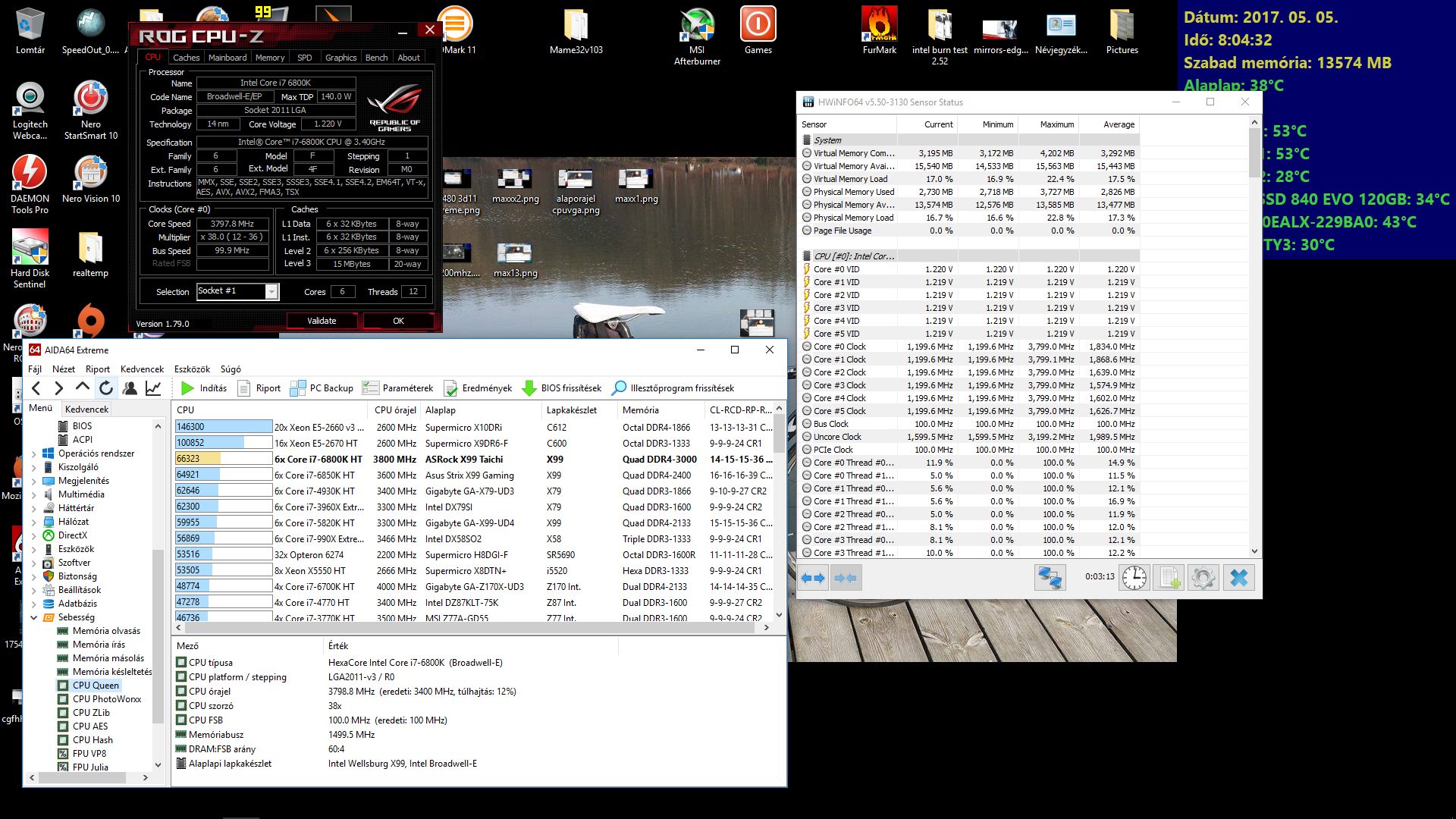
Task: Switch to Graphics tab in CPU-Z
Action: coord(340,58)
